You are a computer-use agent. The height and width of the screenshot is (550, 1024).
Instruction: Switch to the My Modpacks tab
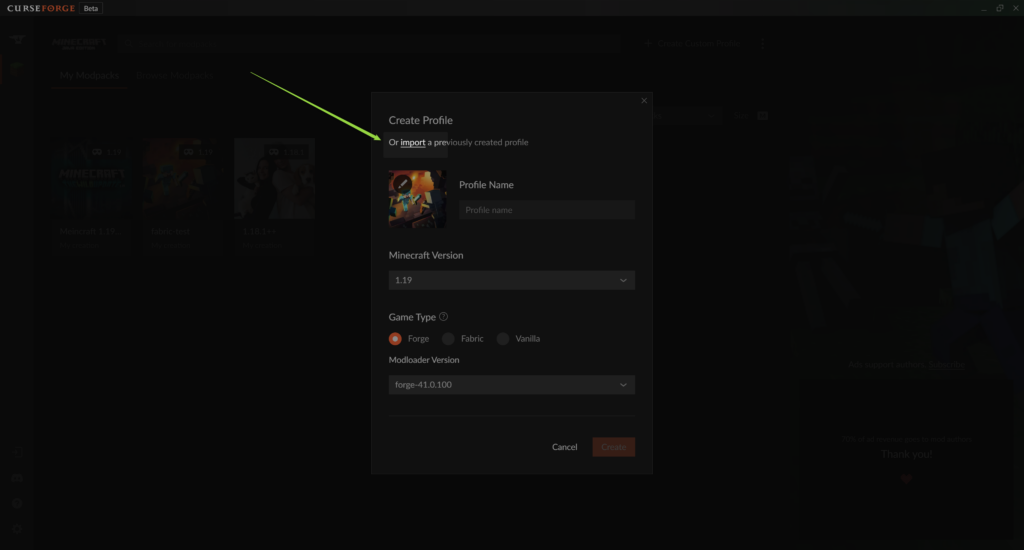(89, 75)
